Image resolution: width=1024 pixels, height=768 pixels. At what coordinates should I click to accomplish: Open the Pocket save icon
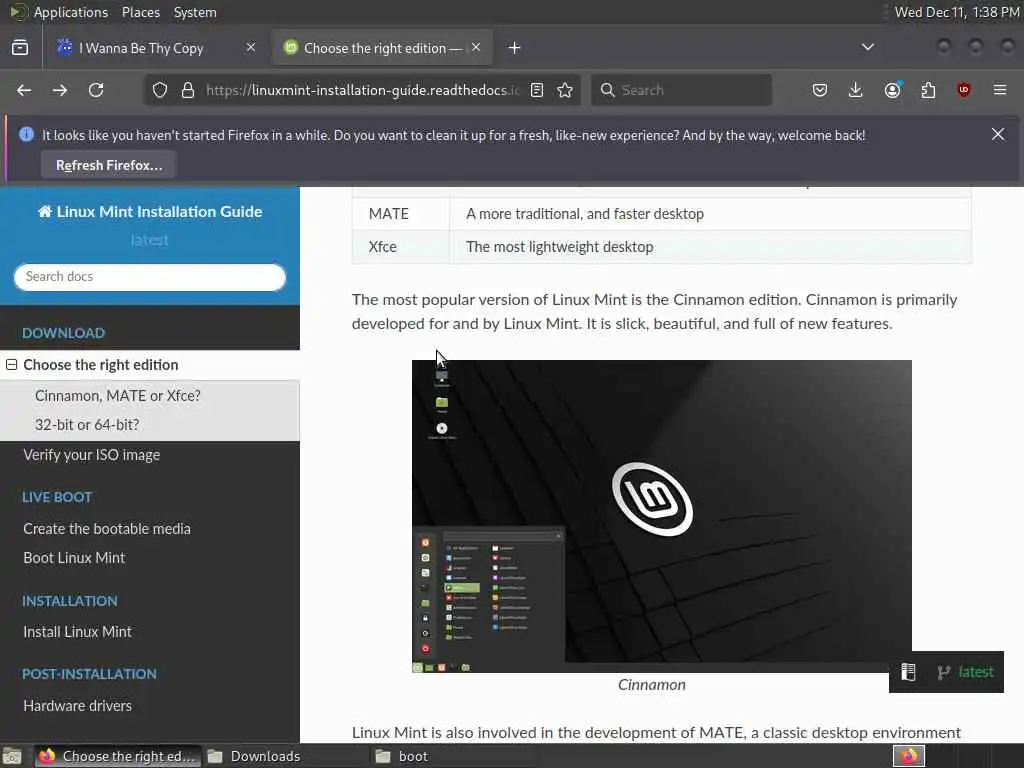click(820, 90)
